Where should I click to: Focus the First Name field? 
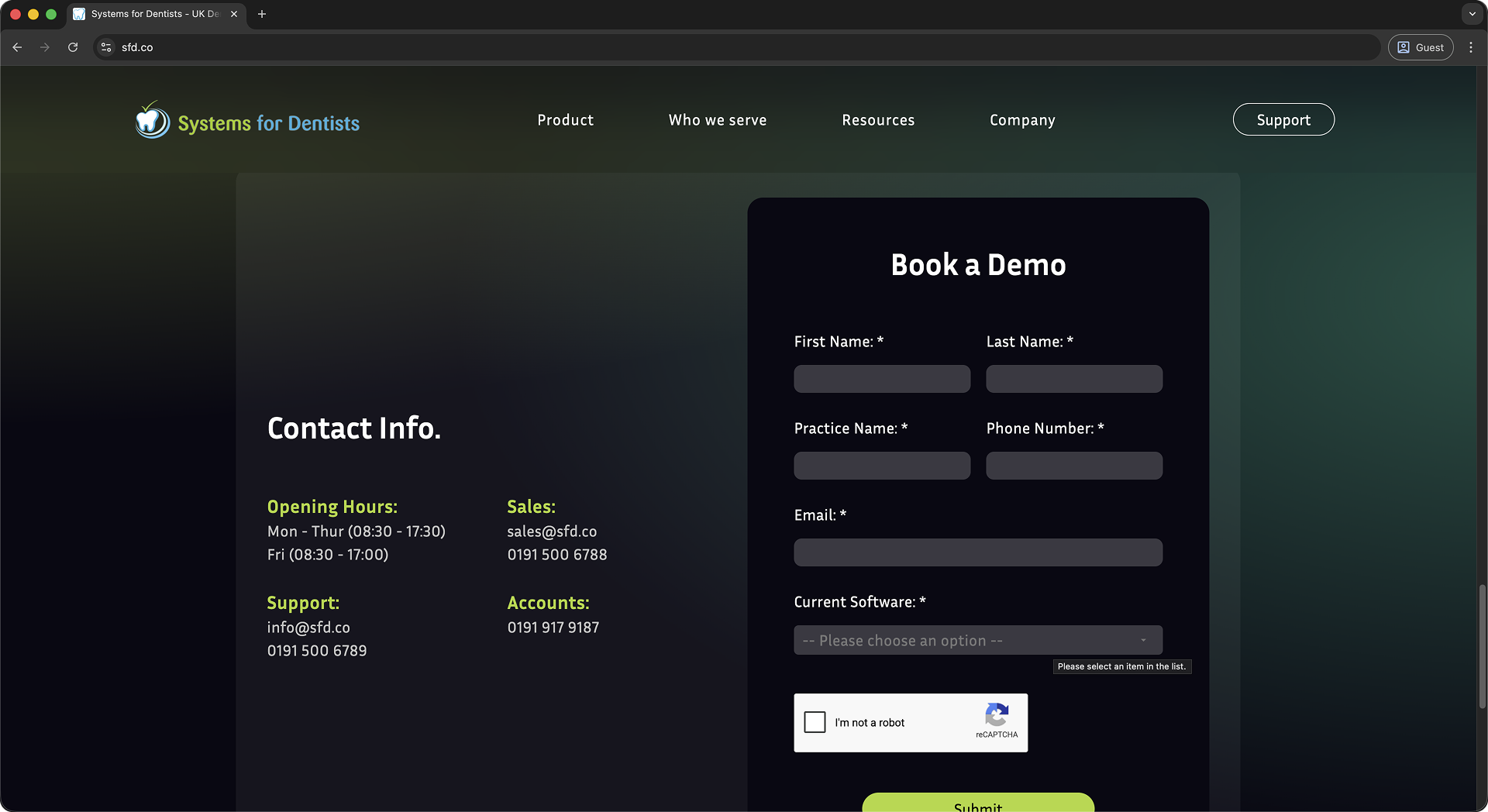click(882, 379)
